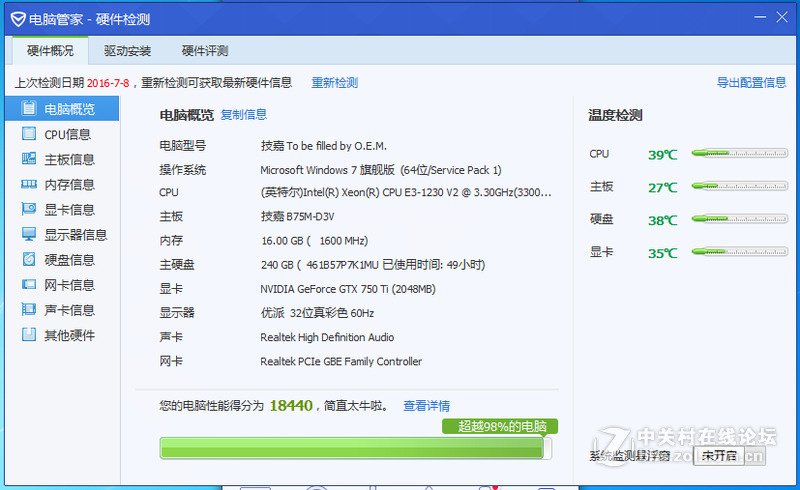Click the Realtek PCIe GBE Family Controller value
The width and height of the screenshot is (800, 490).
pyautogui.click(x=341, y=361)
